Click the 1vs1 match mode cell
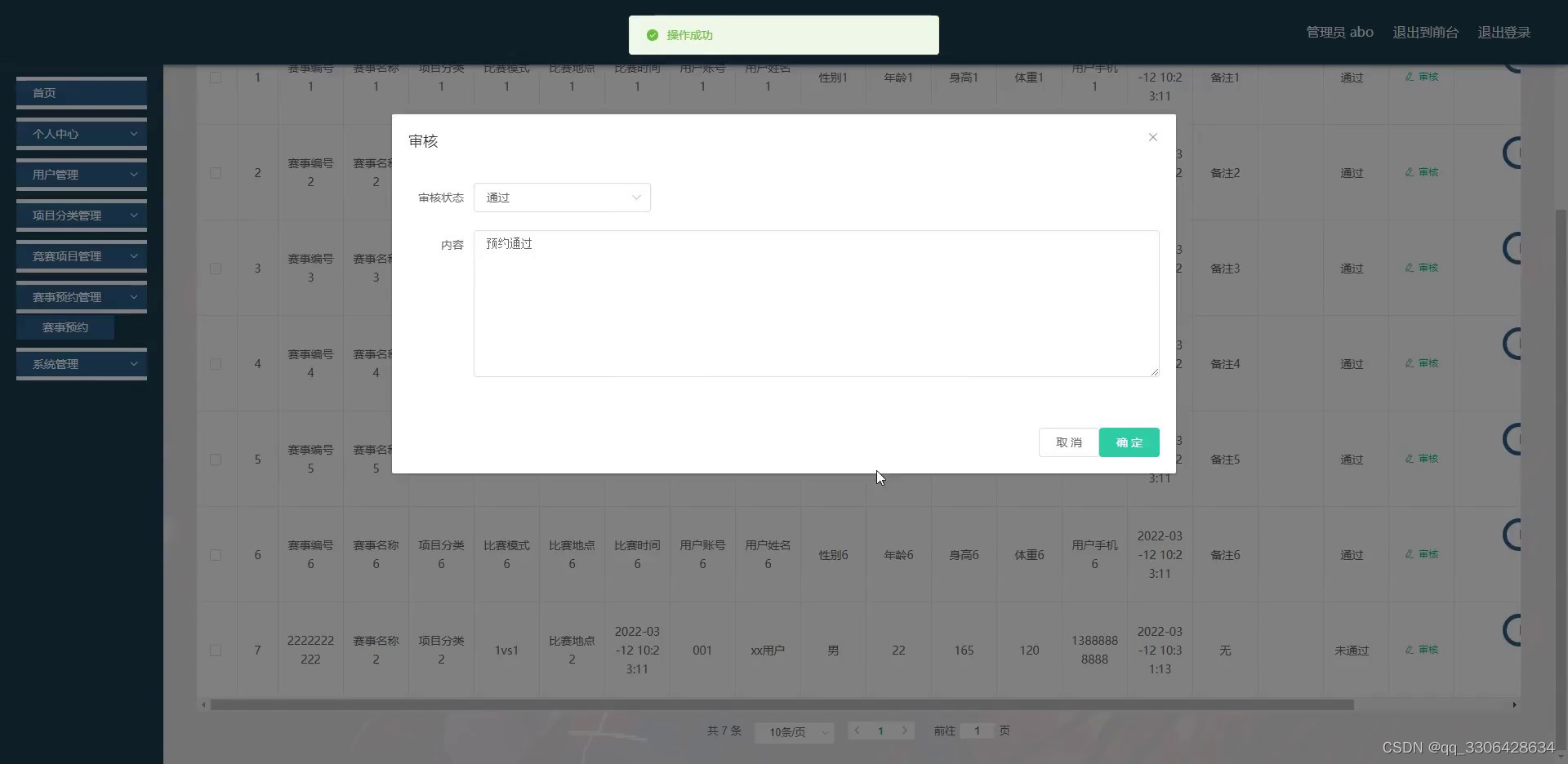 [x=506, y=651]
